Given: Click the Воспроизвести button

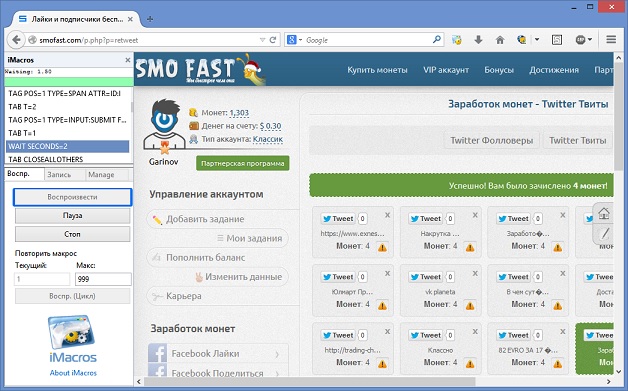Looking at the screenshot, I should 72,197.
